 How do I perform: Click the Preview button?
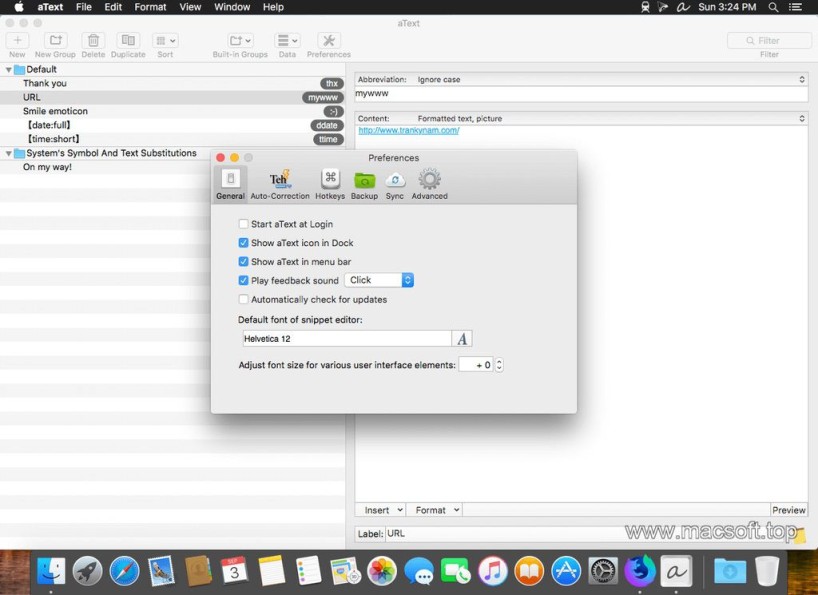(x=788, y=510)
